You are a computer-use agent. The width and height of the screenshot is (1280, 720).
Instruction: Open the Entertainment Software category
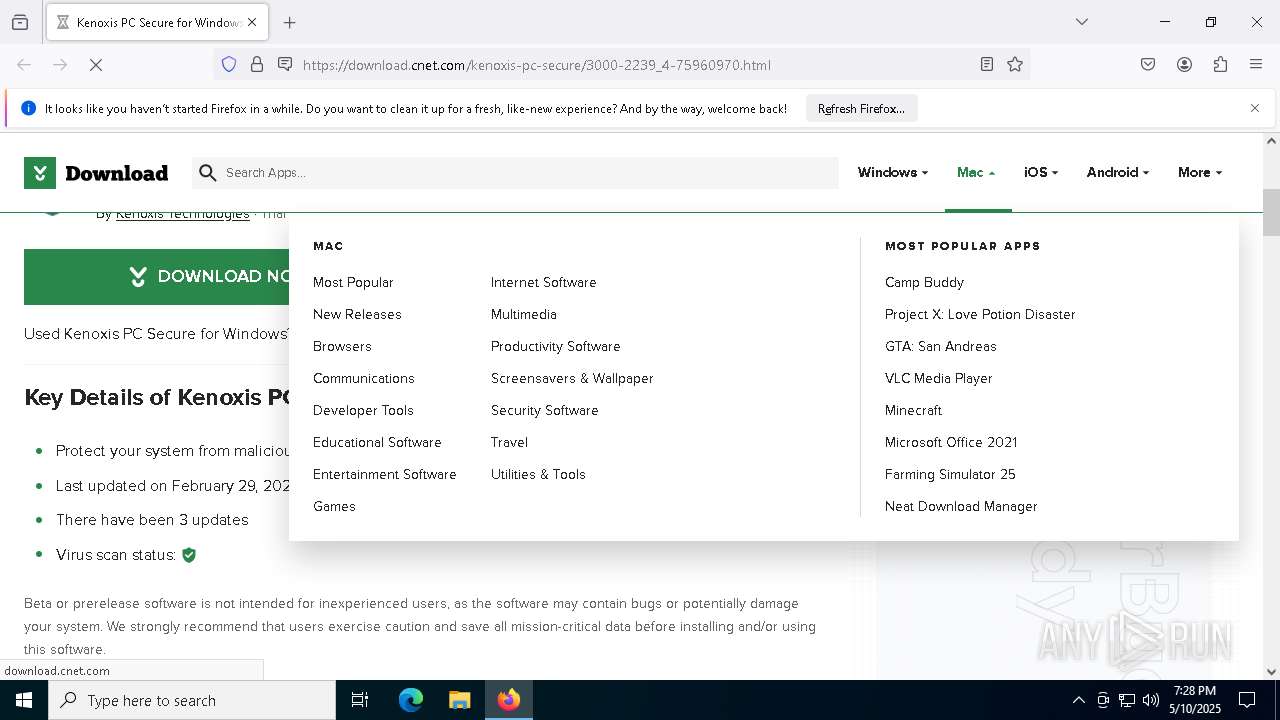pos(384,474)
